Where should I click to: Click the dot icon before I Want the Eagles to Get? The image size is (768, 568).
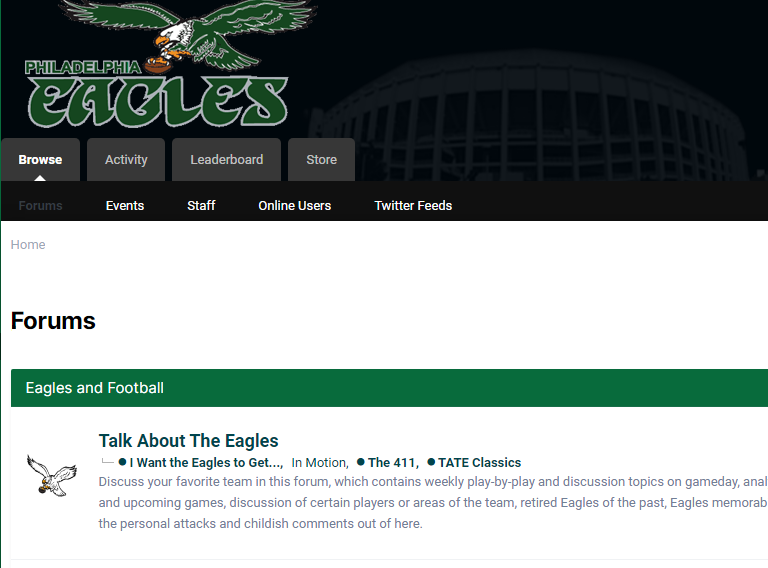click(122, 462)
